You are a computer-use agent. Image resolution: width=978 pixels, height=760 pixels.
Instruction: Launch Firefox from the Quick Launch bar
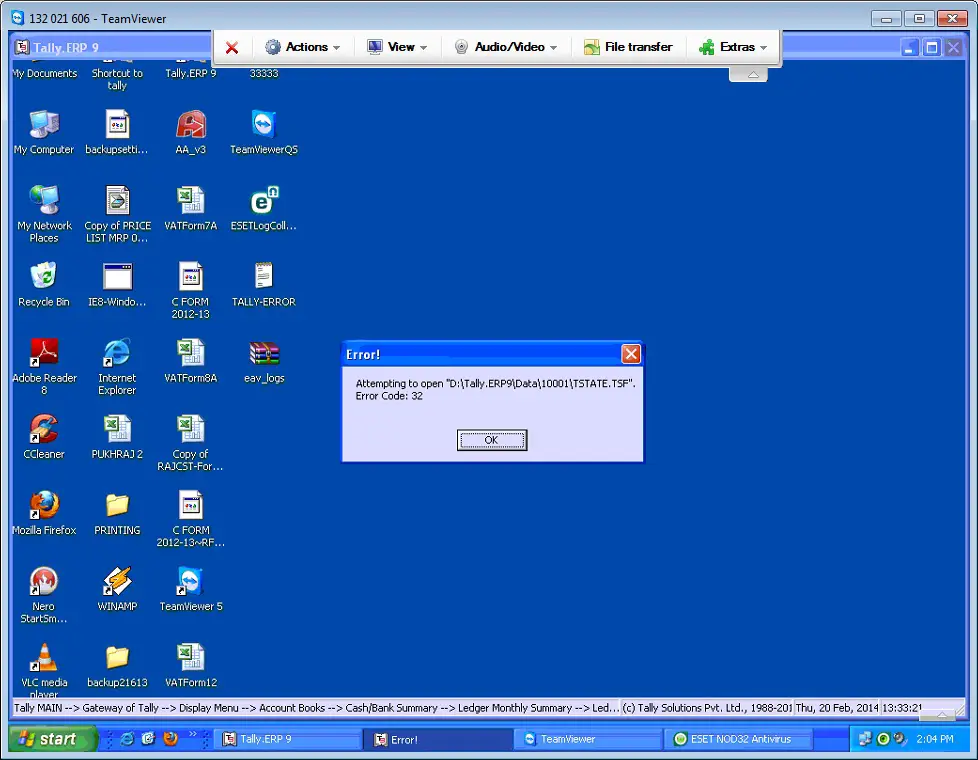170,739
